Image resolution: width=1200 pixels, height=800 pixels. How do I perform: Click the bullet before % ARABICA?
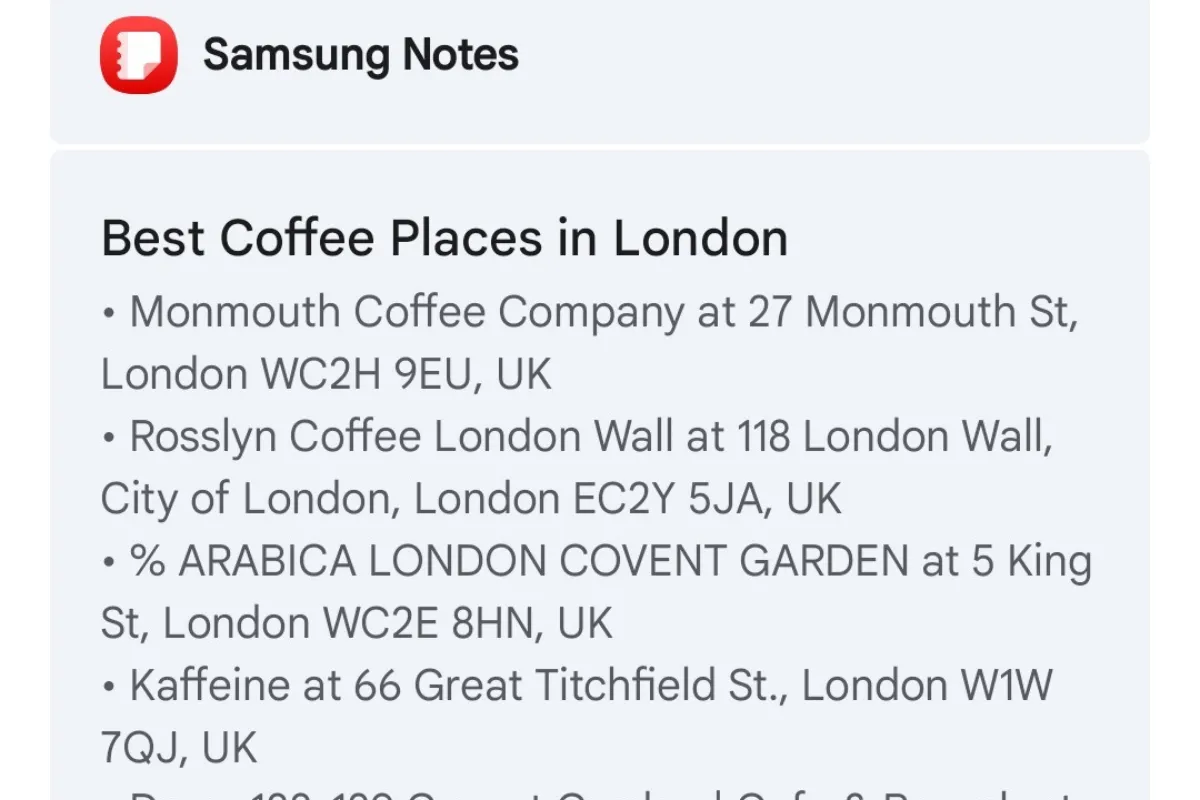click(x=109, y=563)
